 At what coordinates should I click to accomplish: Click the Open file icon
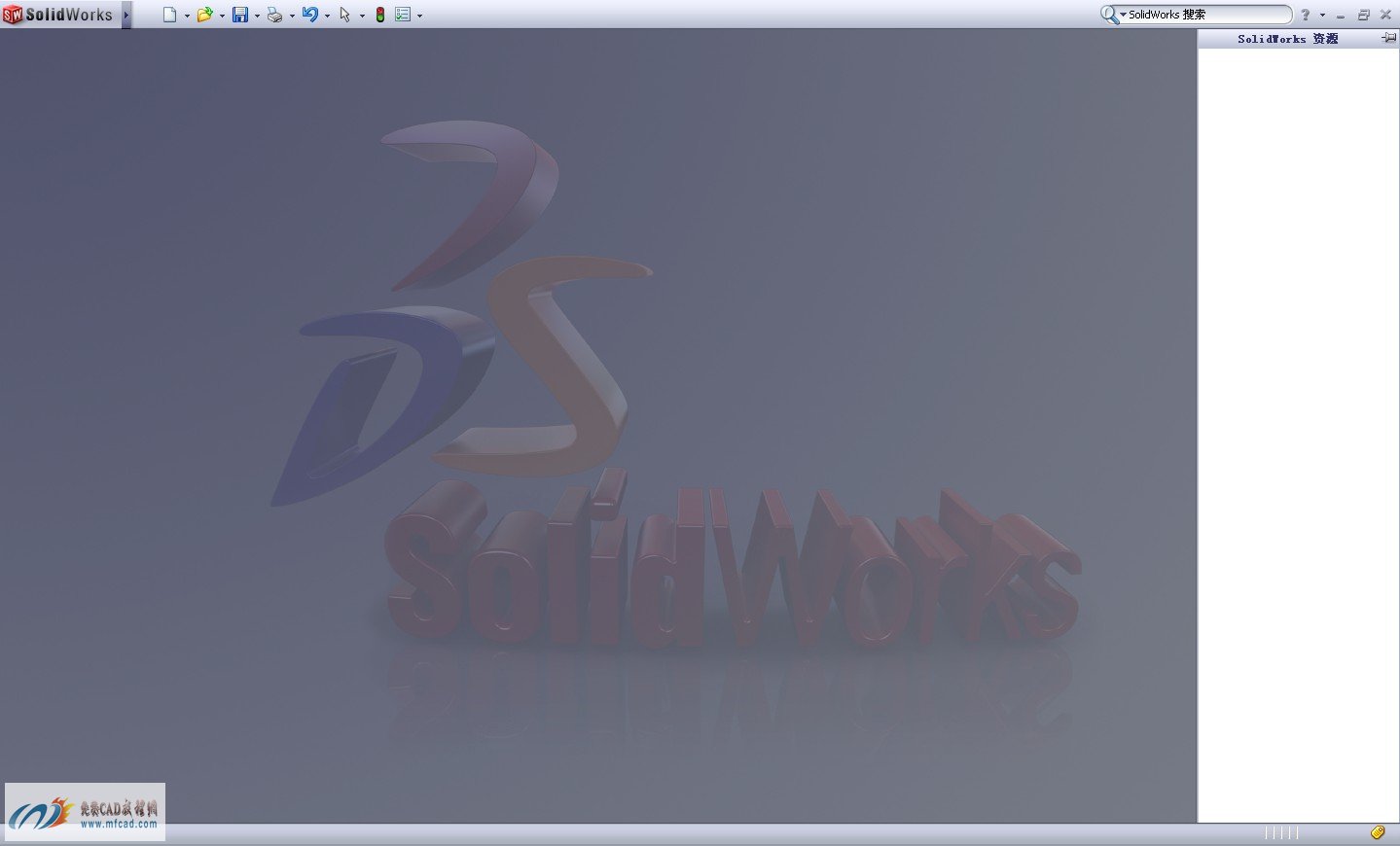tap(204, 15)
